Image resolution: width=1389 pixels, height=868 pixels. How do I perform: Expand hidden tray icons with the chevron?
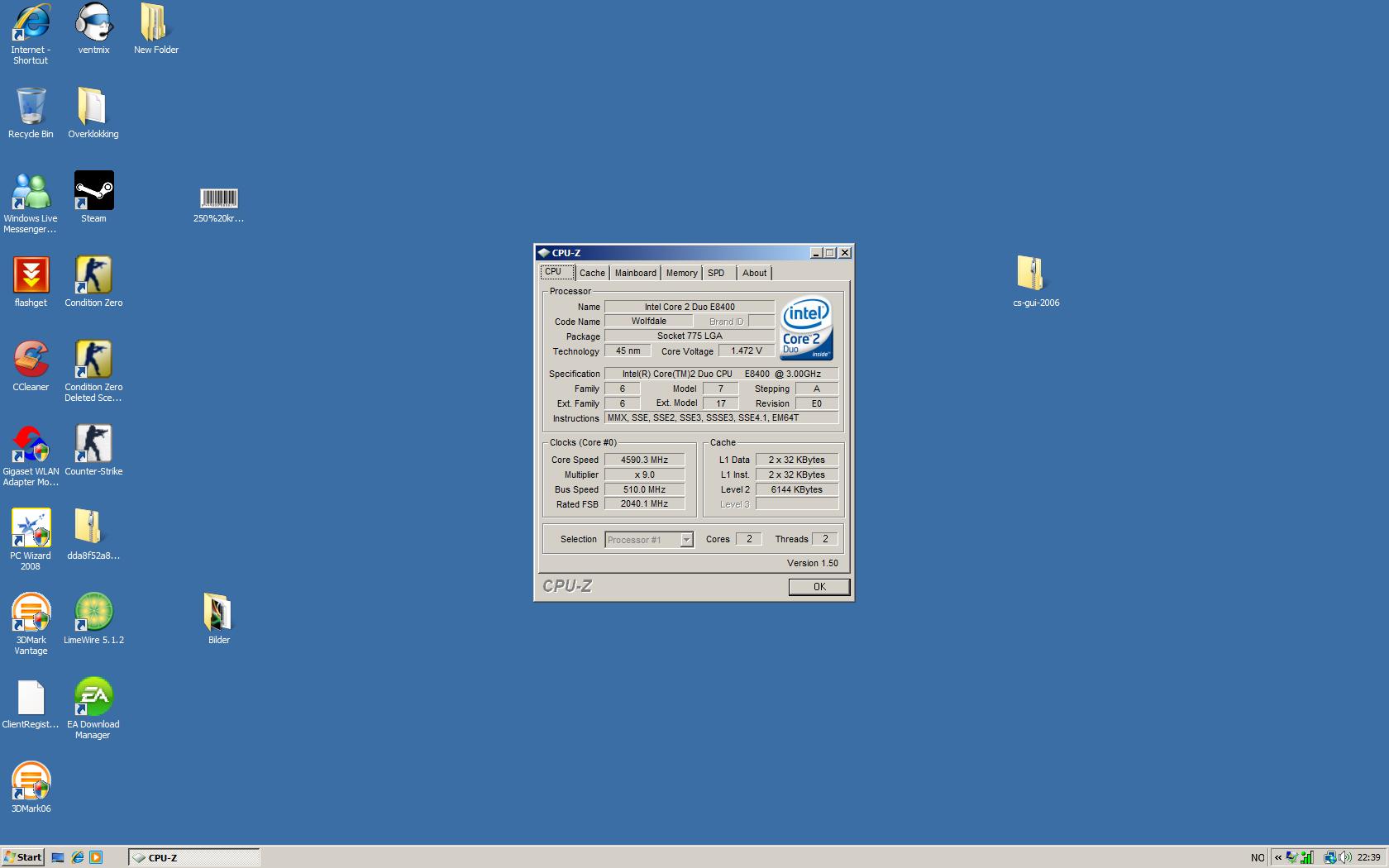tap(1277, 857)
